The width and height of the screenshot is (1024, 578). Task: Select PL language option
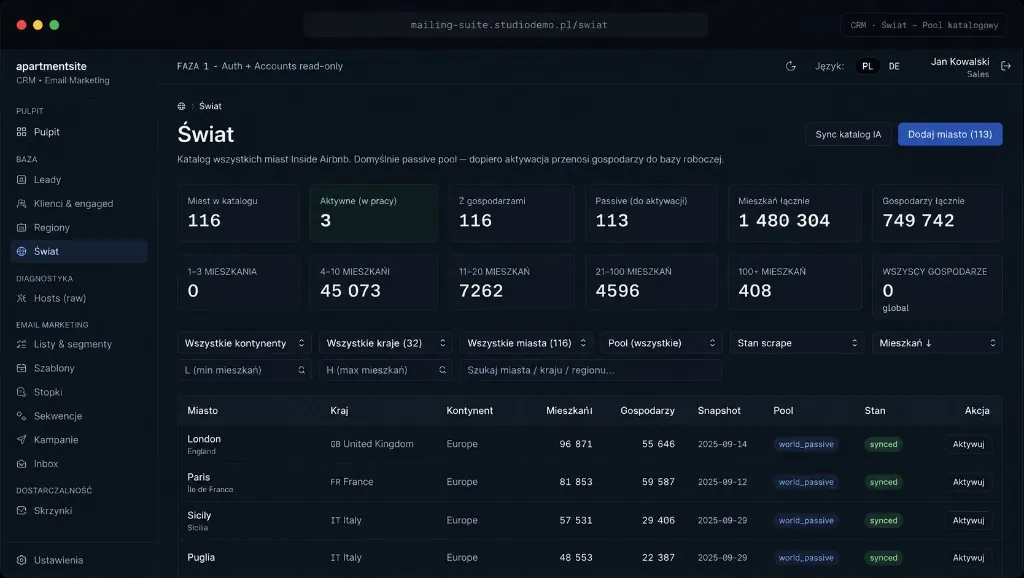pos(867,66)
